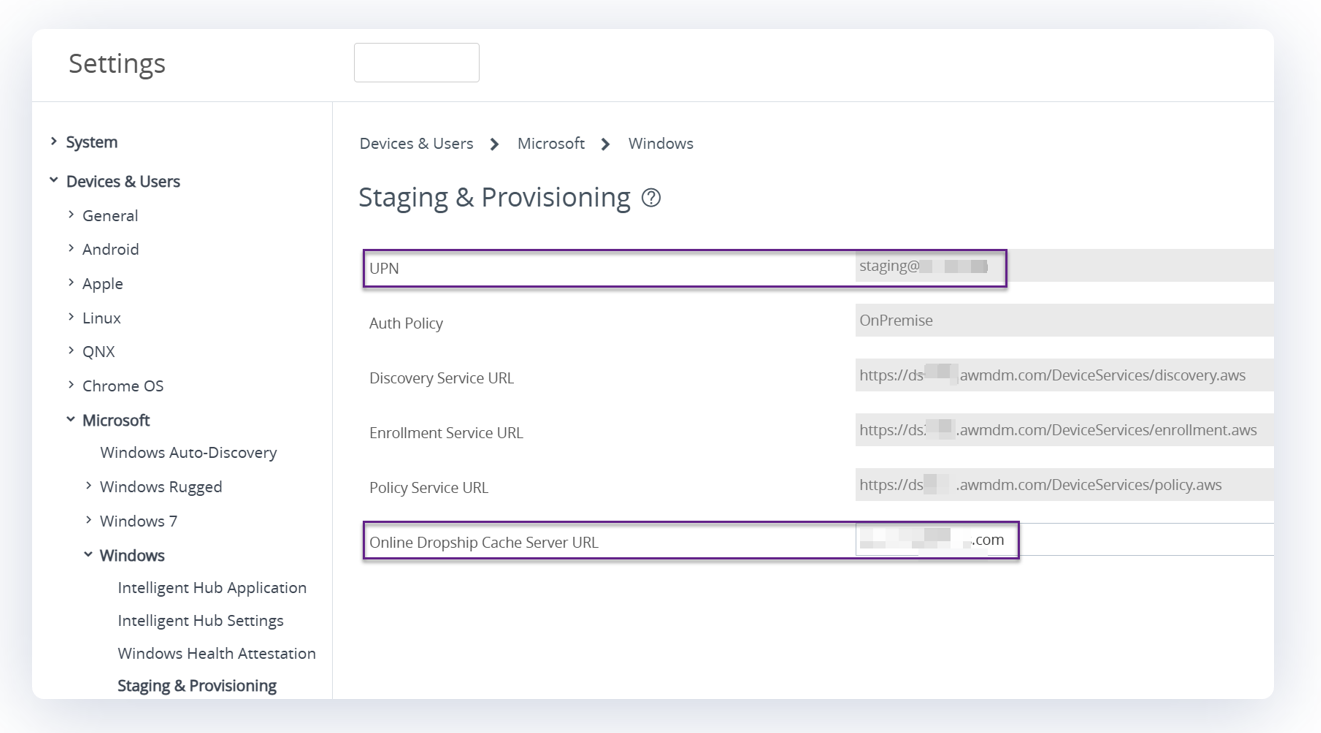
Task: Open Intelligent Hub Settings page
Action: 200,621
